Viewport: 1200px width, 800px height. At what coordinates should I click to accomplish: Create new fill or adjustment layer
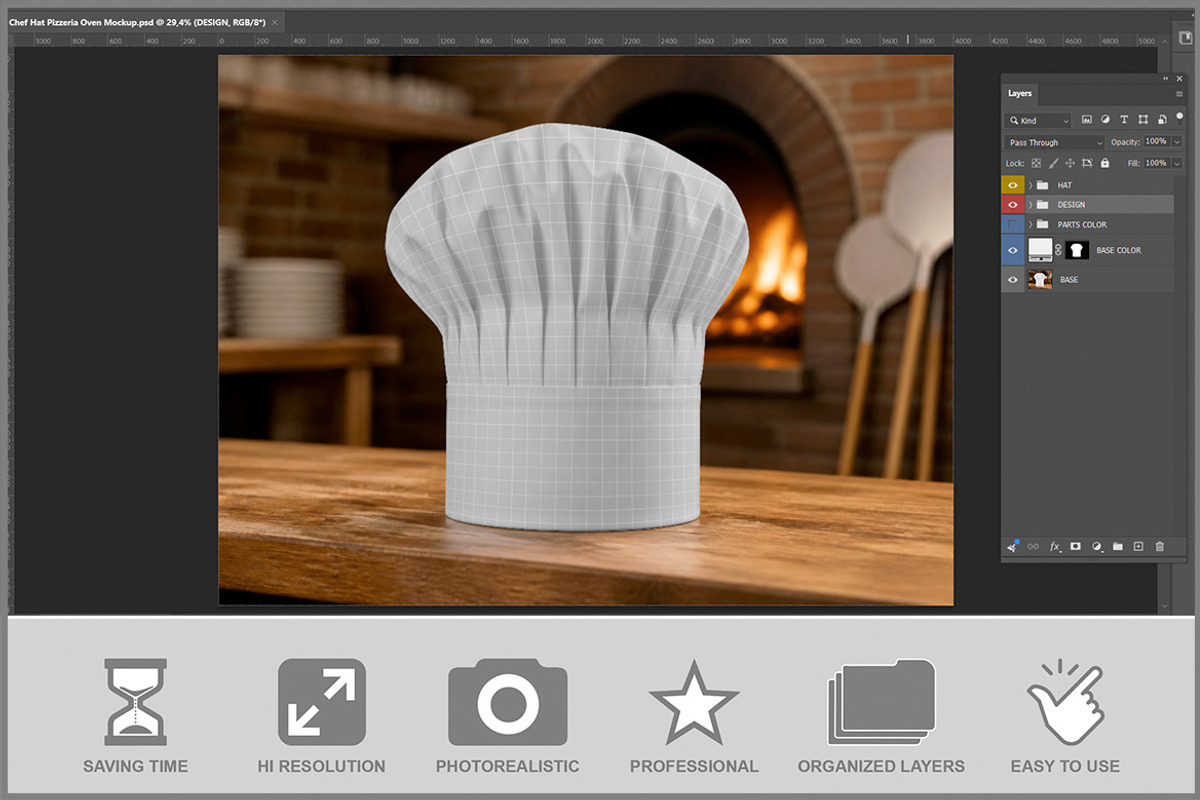(x=1097, y=547)
